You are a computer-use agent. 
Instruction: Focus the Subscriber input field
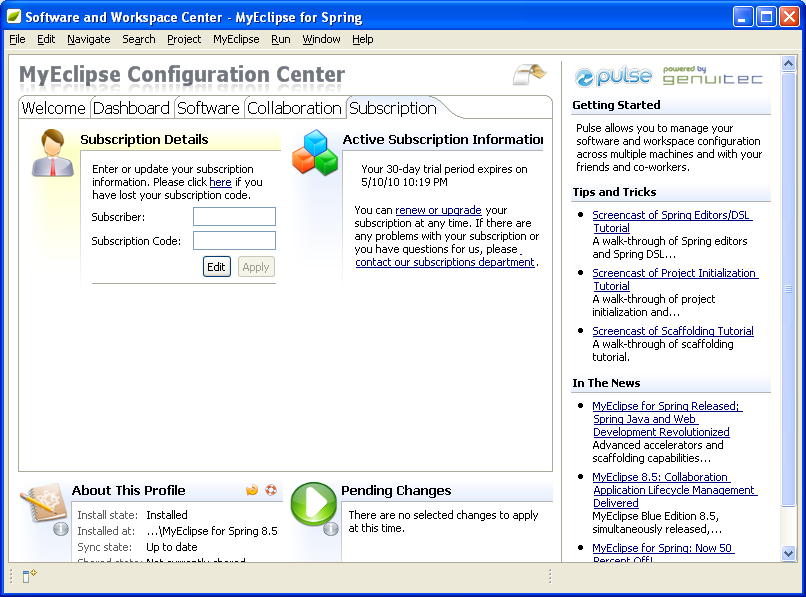coord(234,216)
